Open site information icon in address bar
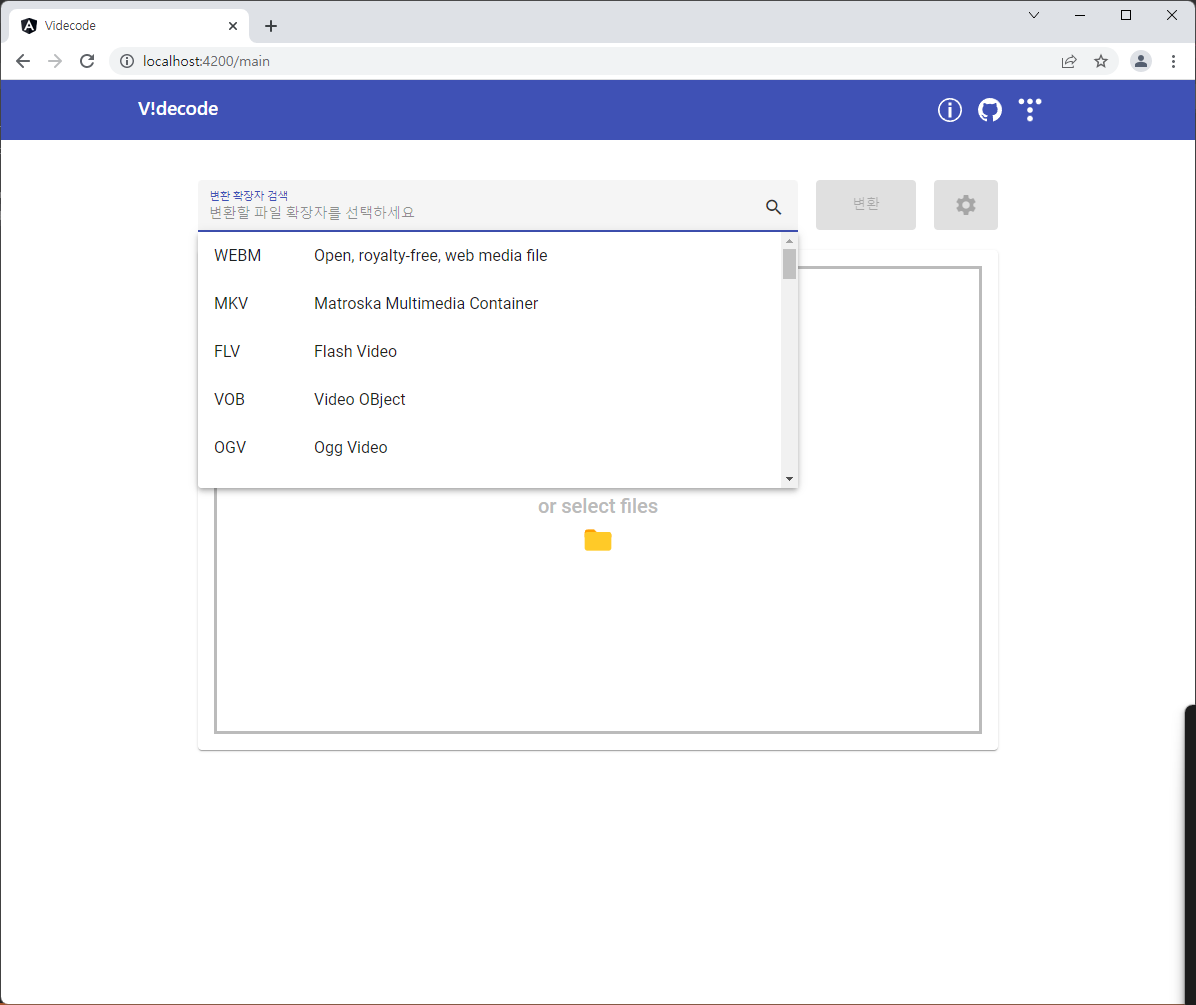Viewport: 1196px width, 1005px height. click(x=127, y=61)
